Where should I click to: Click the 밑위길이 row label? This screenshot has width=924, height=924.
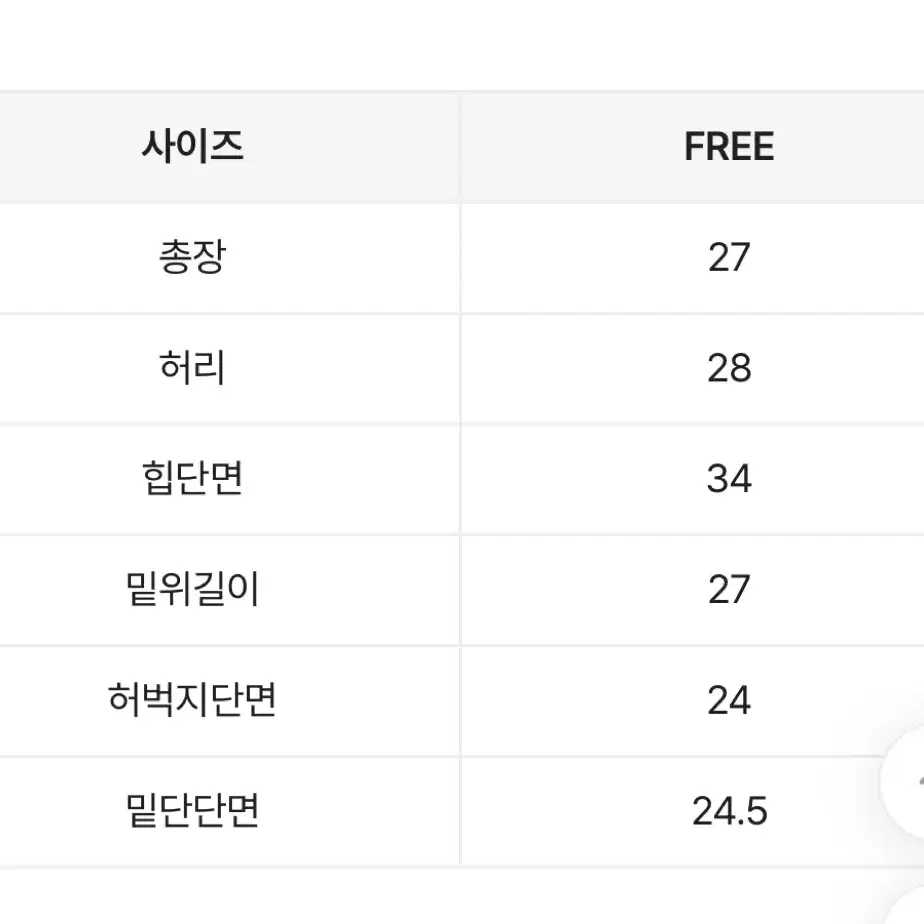pyautogui.click(x=193, y=589)
